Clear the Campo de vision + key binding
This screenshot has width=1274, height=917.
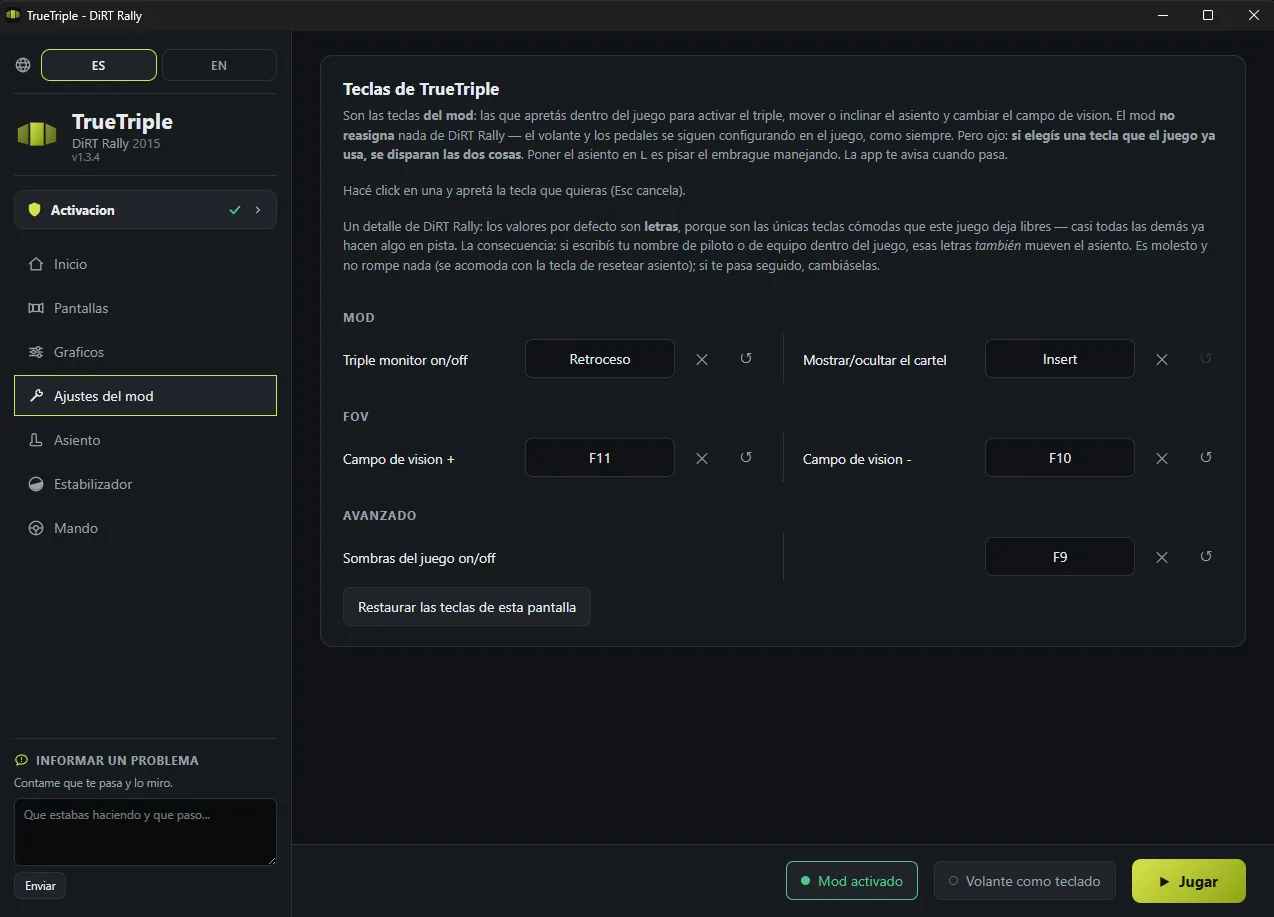[x=702, y=458]
